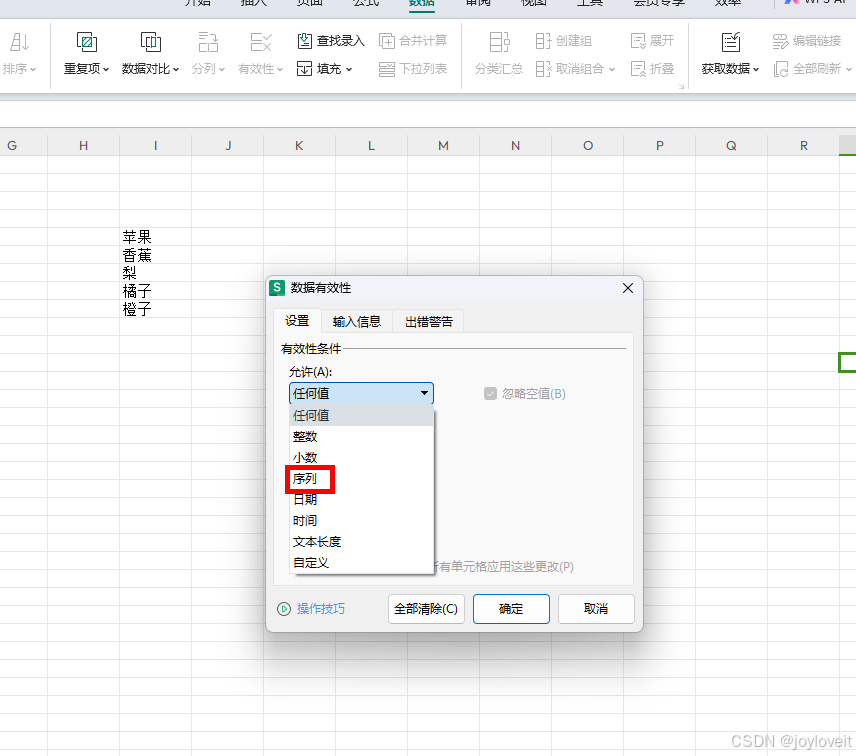Expand the 取消组合 ungroup dropdown
The width and height of the screenshot is (856, 756).
coord(612,69)
